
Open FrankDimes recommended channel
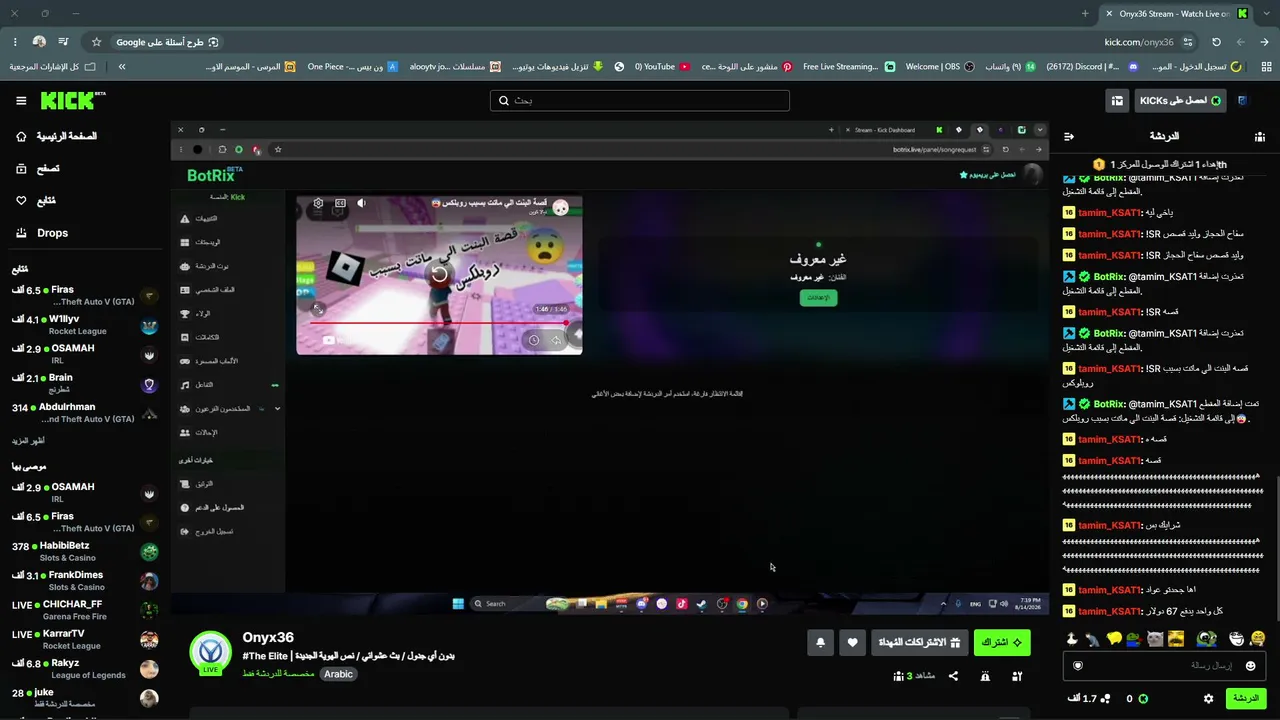click(85, 581)
